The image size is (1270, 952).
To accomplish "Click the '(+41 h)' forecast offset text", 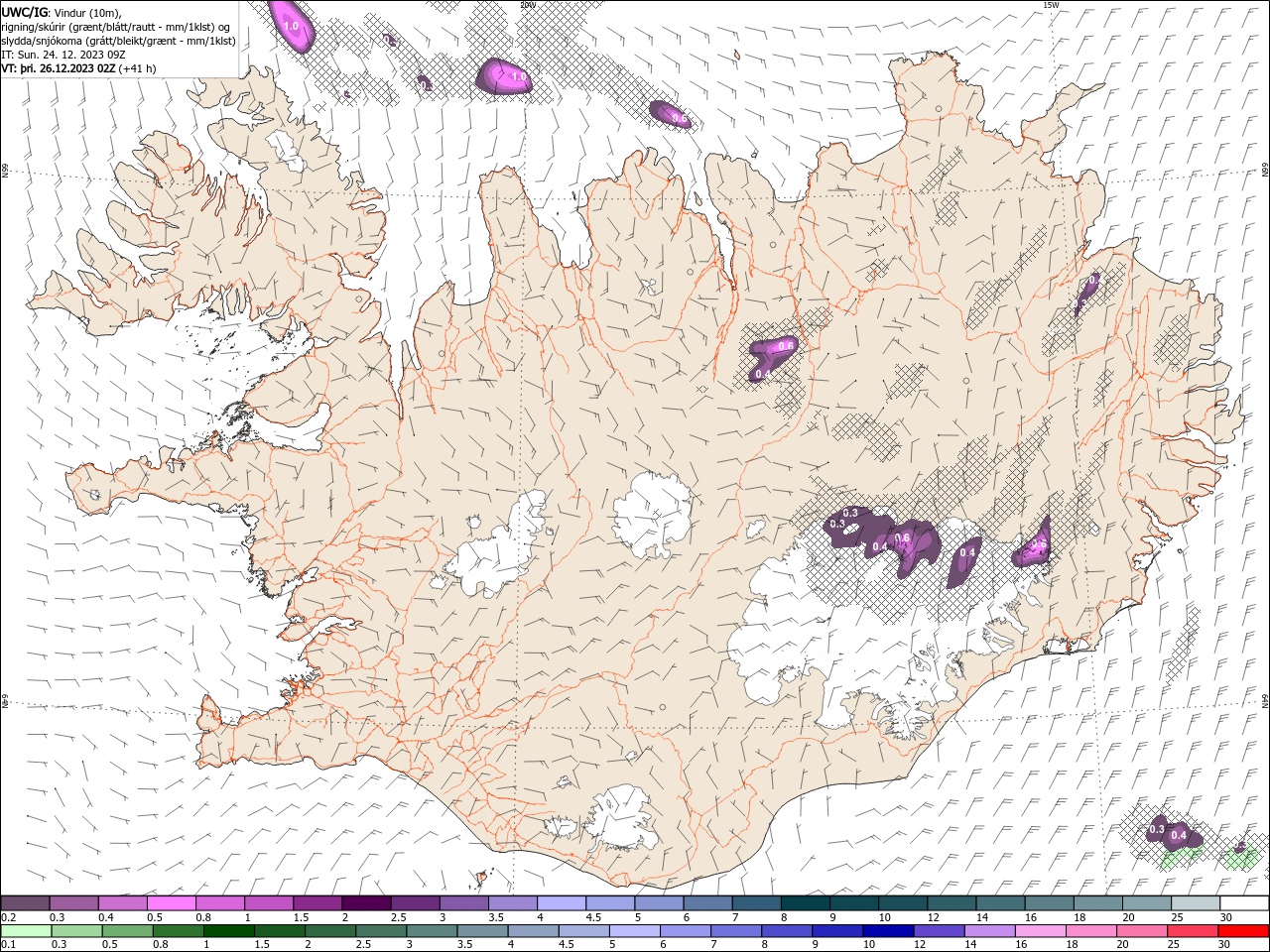I will coord(137,68).
